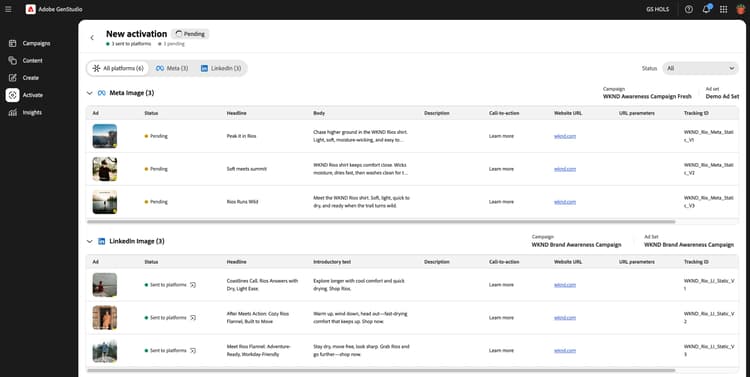Switch to the Meta (3) tab
The width and height of the screenshot is (750, 377).
point(172,68)
